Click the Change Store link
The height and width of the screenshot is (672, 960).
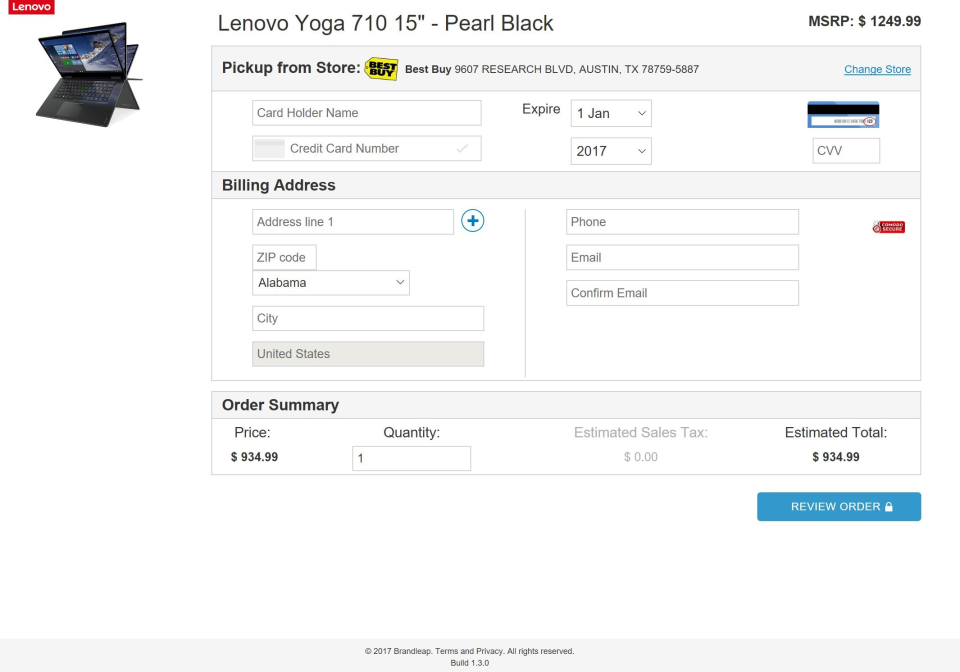coord(877,69)
